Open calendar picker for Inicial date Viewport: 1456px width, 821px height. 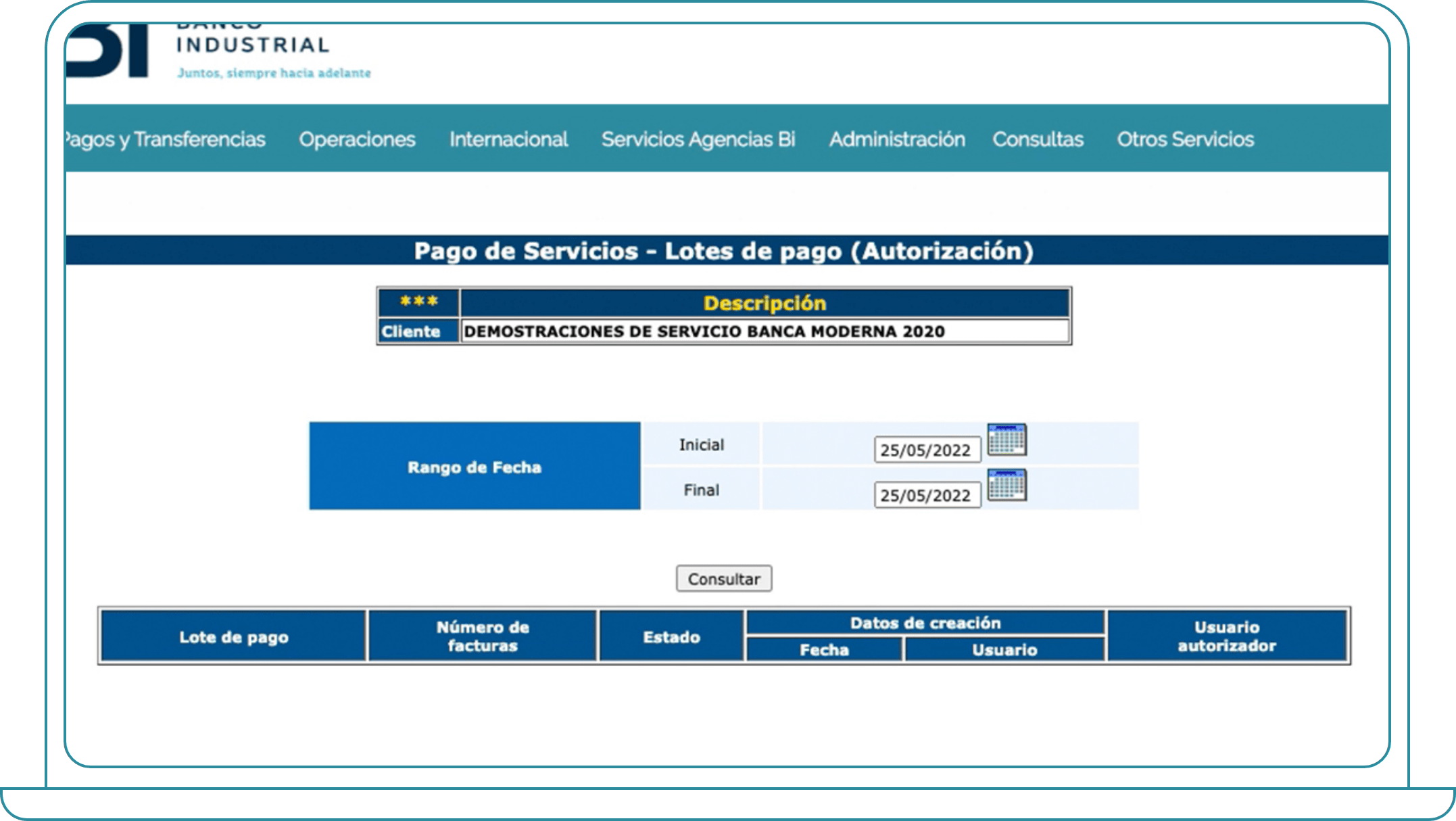click(x=1006, y=440)
